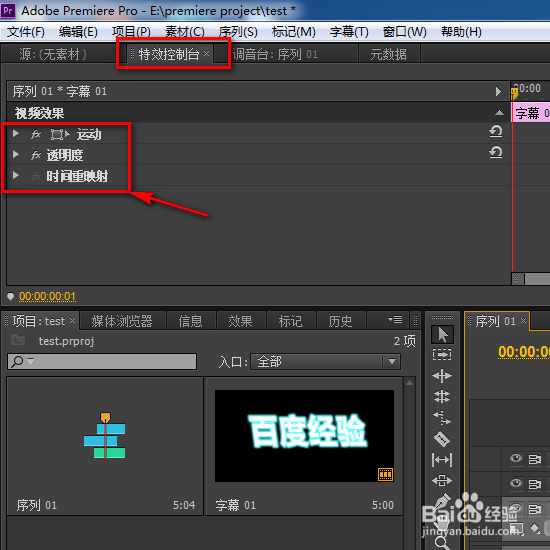Toggle timeline view arrow beside 序列 01 * 字幕 01
The width and height of the screenshot is (550, 550).
pos(498,92)
